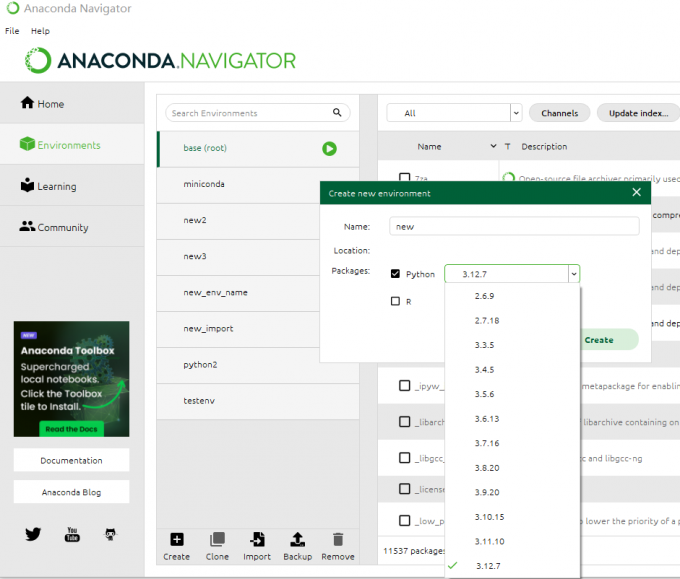Click the Create environment plus icon
Screen dimensions: 680x579
tap(177, 540)
